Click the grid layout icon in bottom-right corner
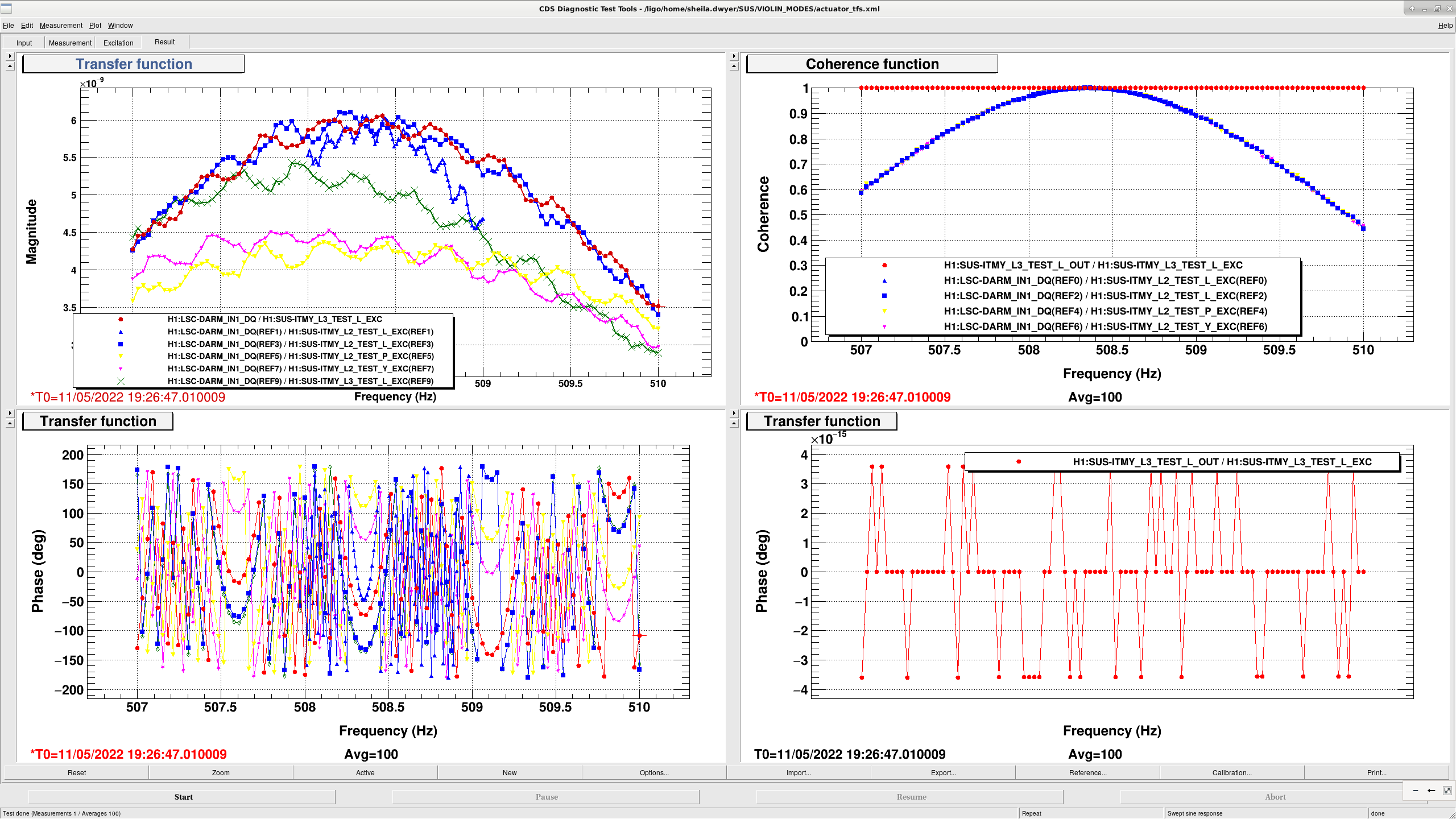This screenshot has width=1456, height=819. (1447, 790)
